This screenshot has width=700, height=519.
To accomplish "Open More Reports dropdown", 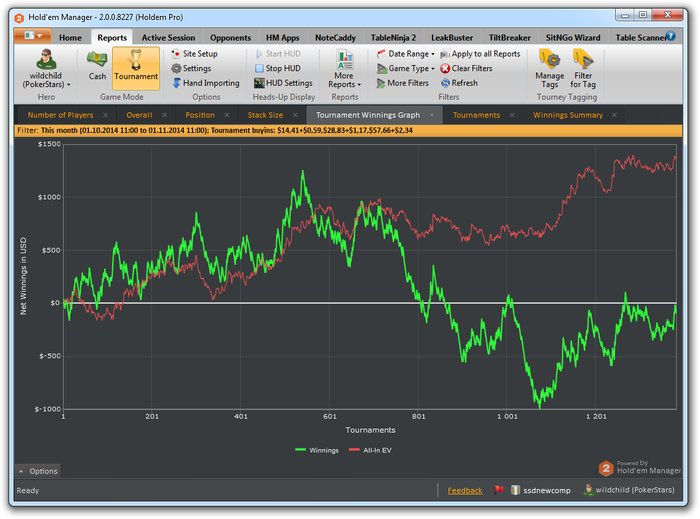I will click(x=344, y=68).
